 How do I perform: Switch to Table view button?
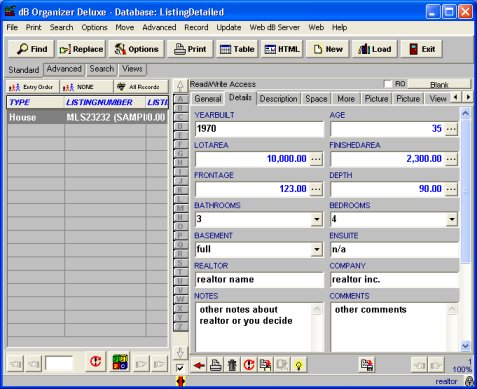tap(237, 49)
